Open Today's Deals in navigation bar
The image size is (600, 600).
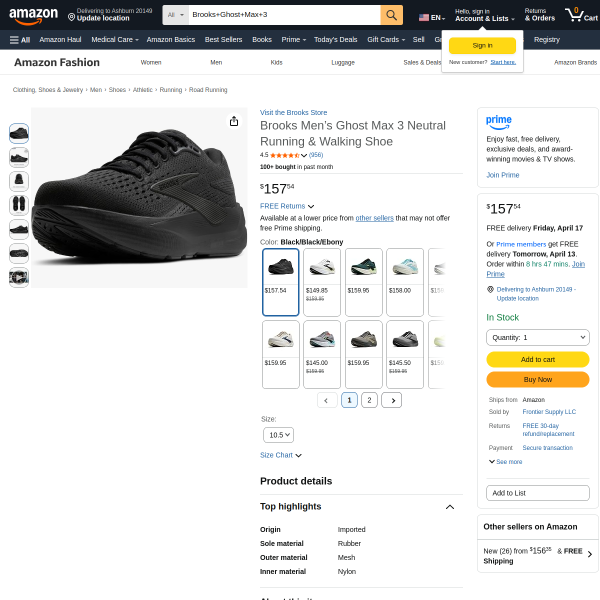click(337, 39)
